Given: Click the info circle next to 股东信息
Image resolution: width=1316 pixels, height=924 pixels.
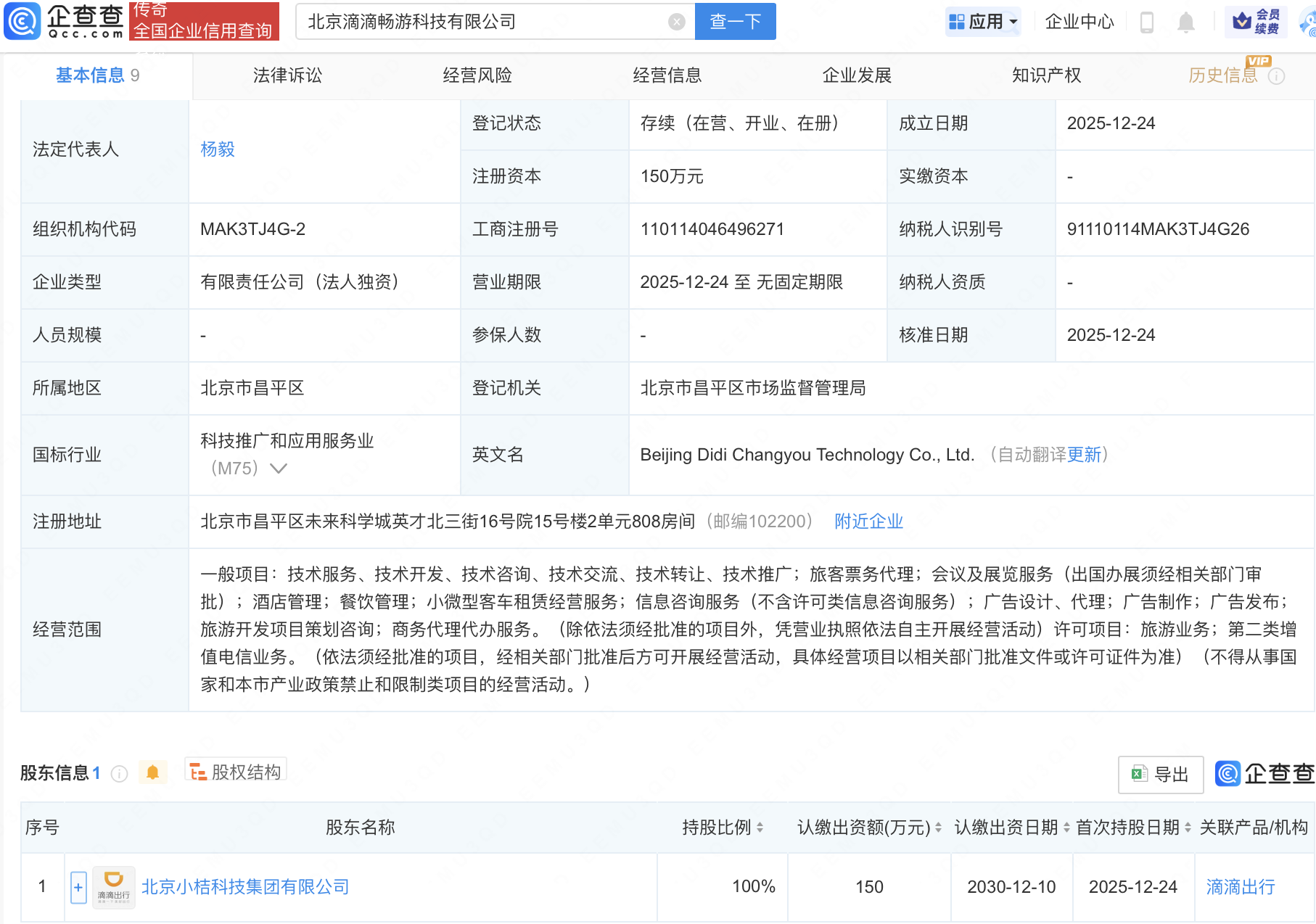Looking at the screenshot, I should point(120,773).
